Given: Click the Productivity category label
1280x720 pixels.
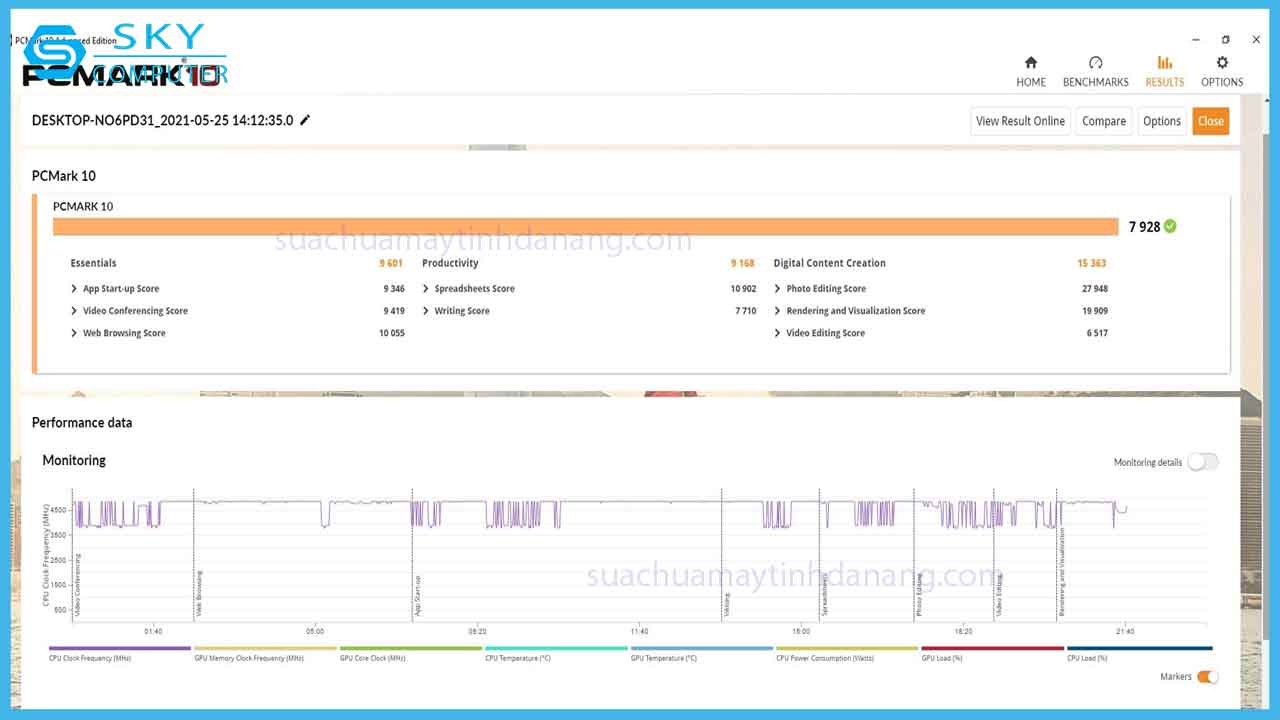Looking at the screenshot, I should point(450,263).
